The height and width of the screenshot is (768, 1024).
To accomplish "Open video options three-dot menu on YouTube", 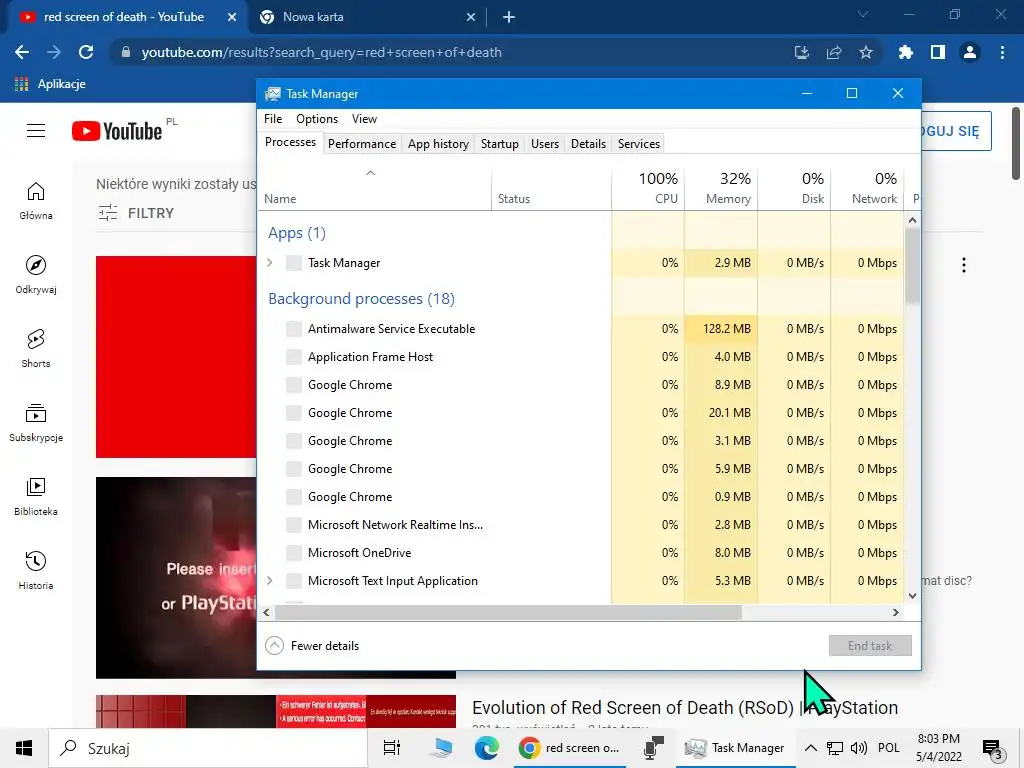I will [x=964, y=264].
